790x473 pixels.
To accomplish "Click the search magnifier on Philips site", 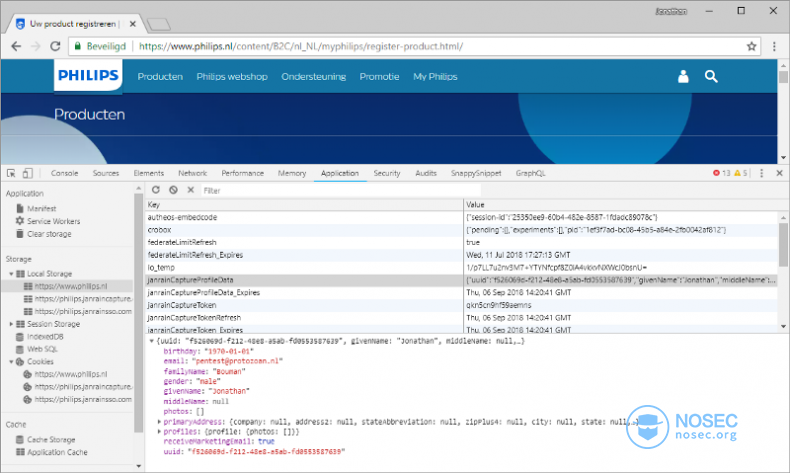I will pos(711,77).
